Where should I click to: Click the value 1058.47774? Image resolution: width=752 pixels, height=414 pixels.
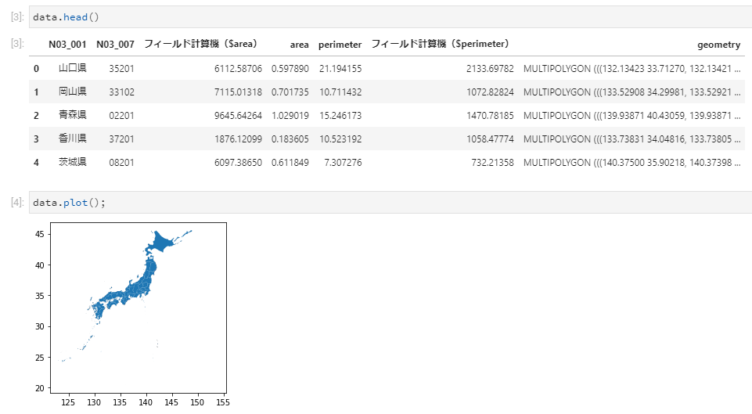point(490,139)
